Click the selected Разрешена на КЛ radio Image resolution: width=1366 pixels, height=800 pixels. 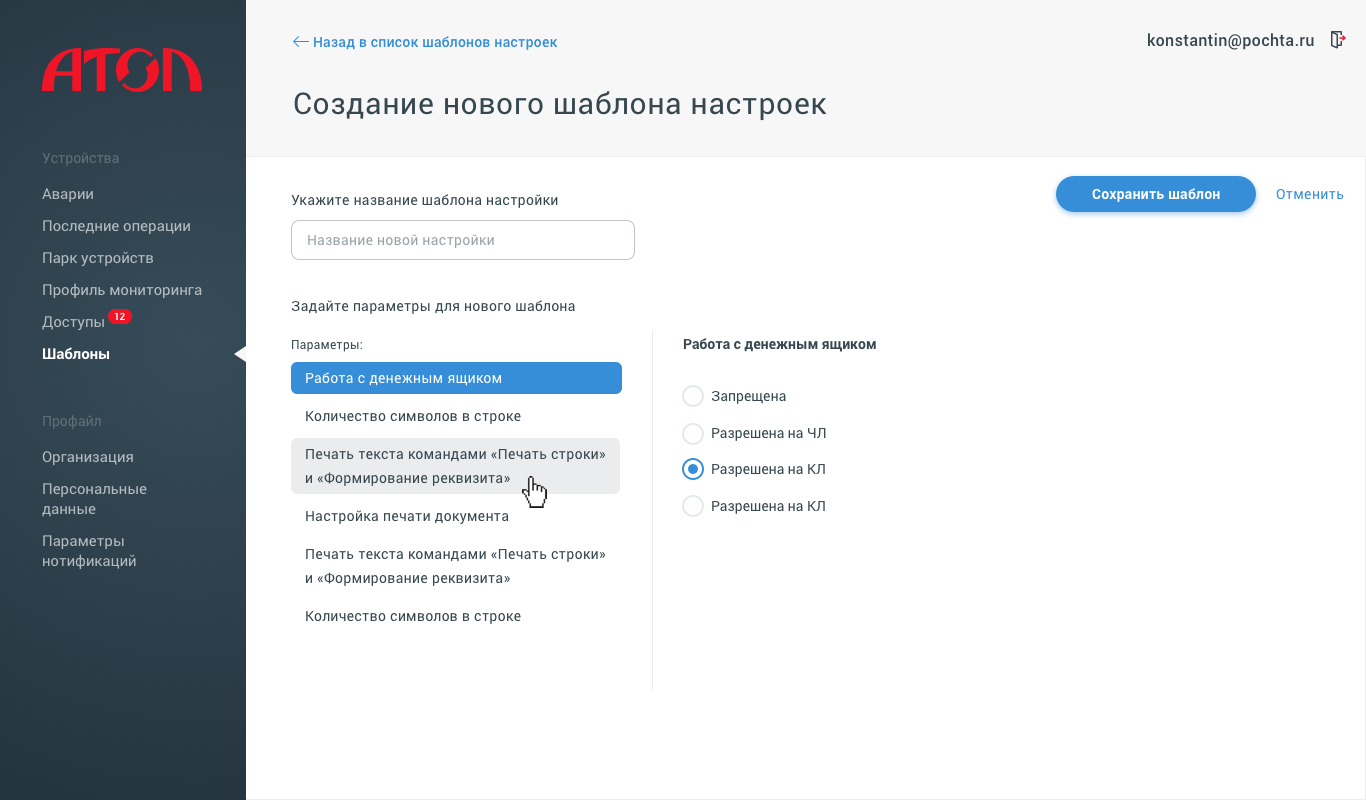click(693, 469)
